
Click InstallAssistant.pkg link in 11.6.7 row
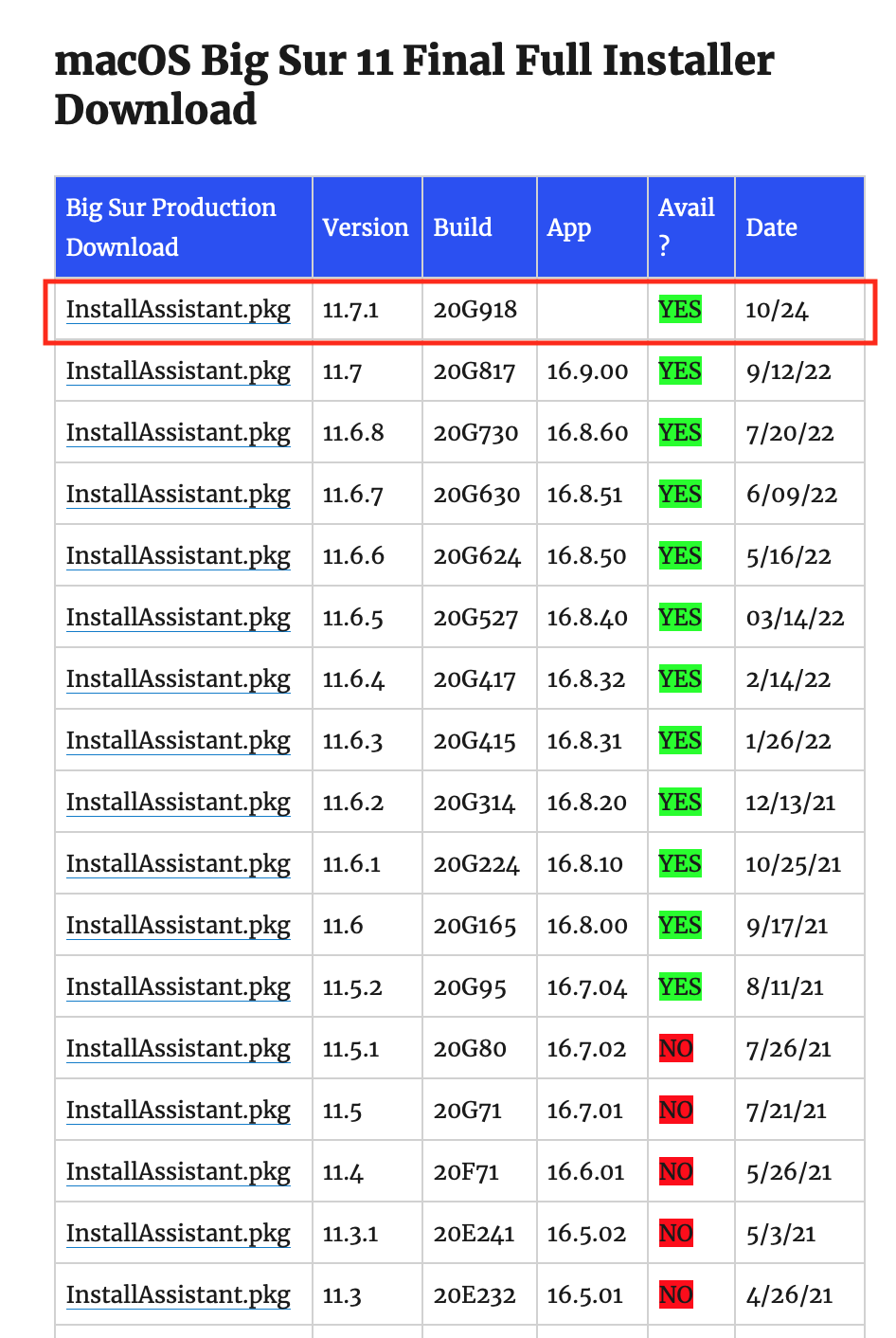point(178,495)
